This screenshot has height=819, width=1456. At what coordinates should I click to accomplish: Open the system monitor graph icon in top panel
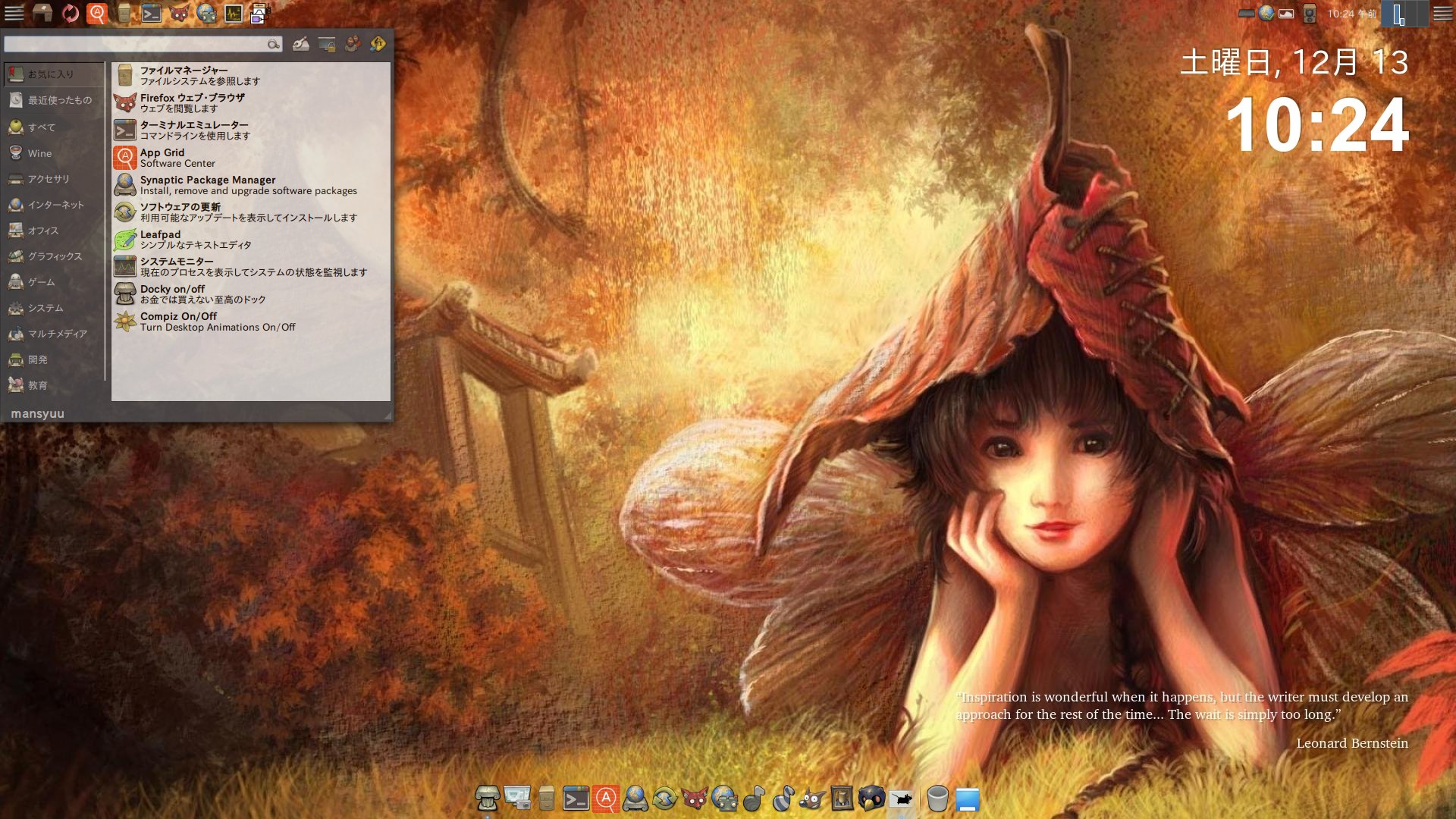pos(234,13)
